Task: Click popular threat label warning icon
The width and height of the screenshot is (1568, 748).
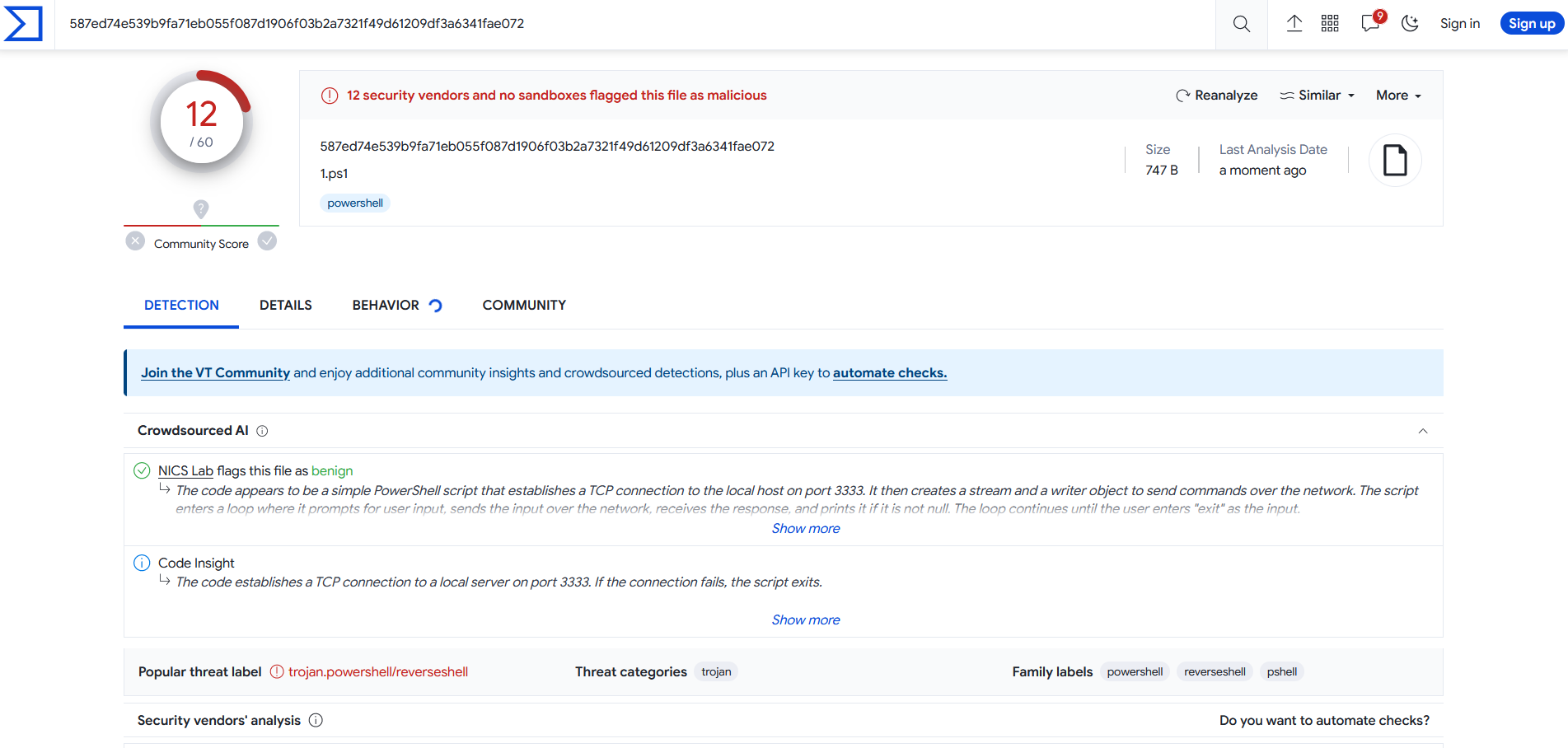Action: [277, 672]
